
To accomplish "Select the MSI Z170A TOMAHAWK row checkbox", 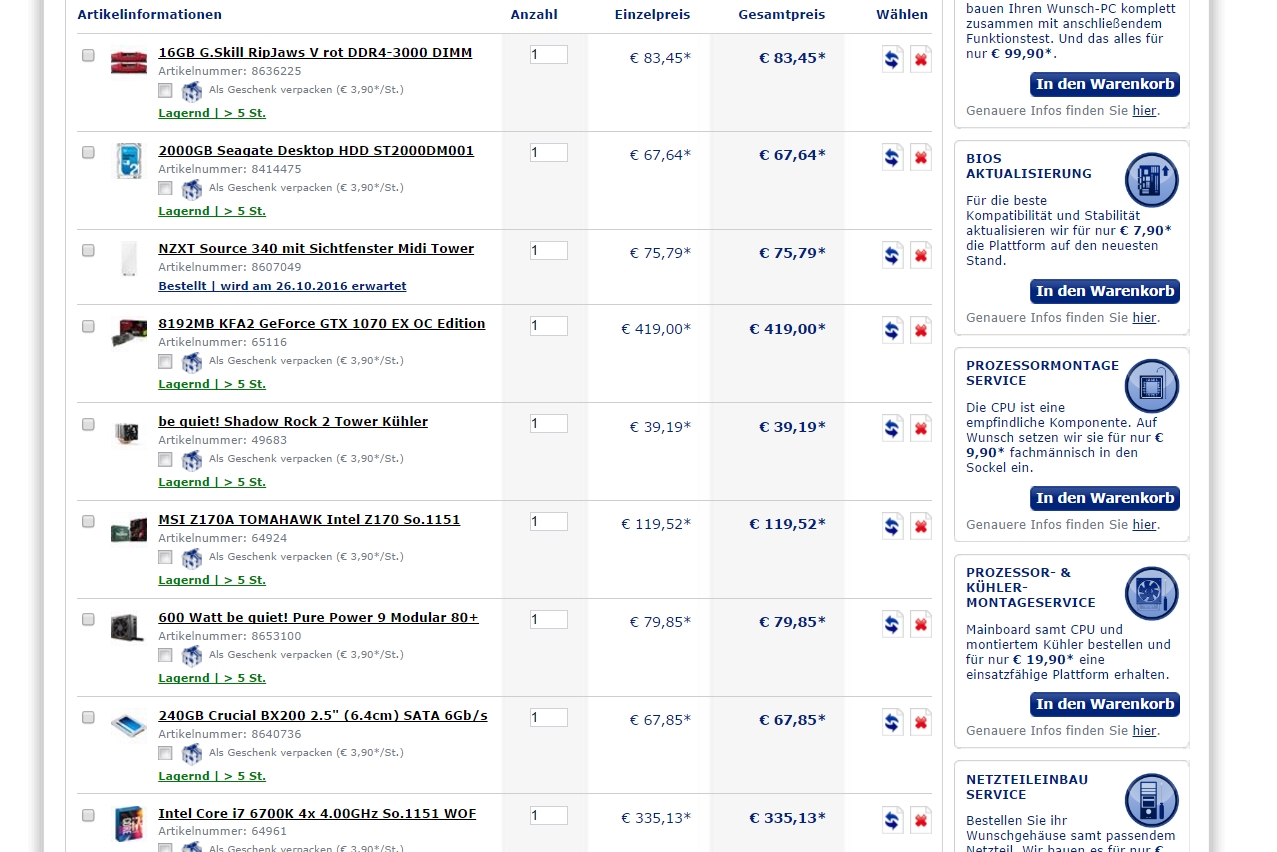I will (88, 521).
